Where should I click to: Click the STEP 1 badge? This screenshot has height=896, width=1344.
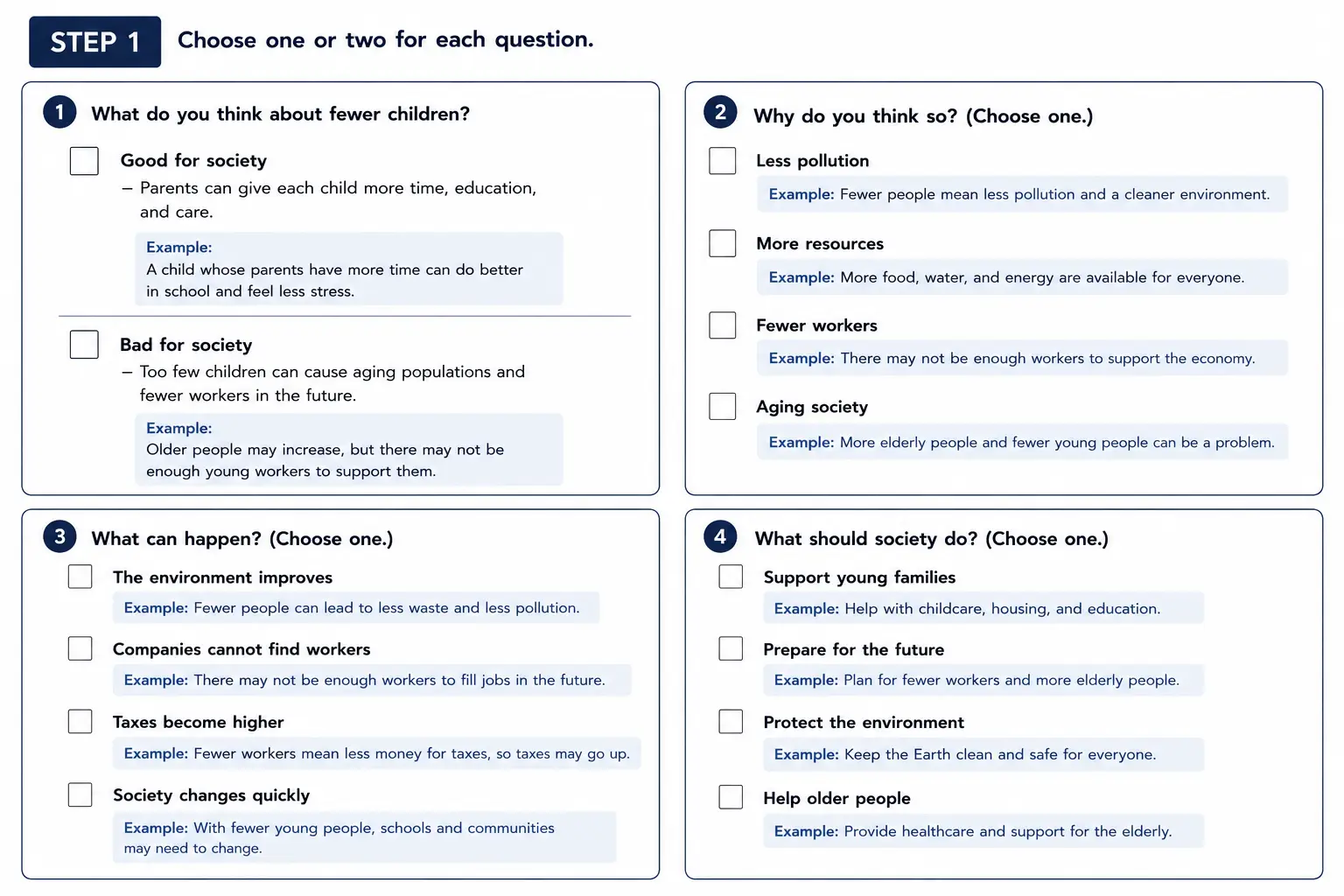click(x=95, y=42)
